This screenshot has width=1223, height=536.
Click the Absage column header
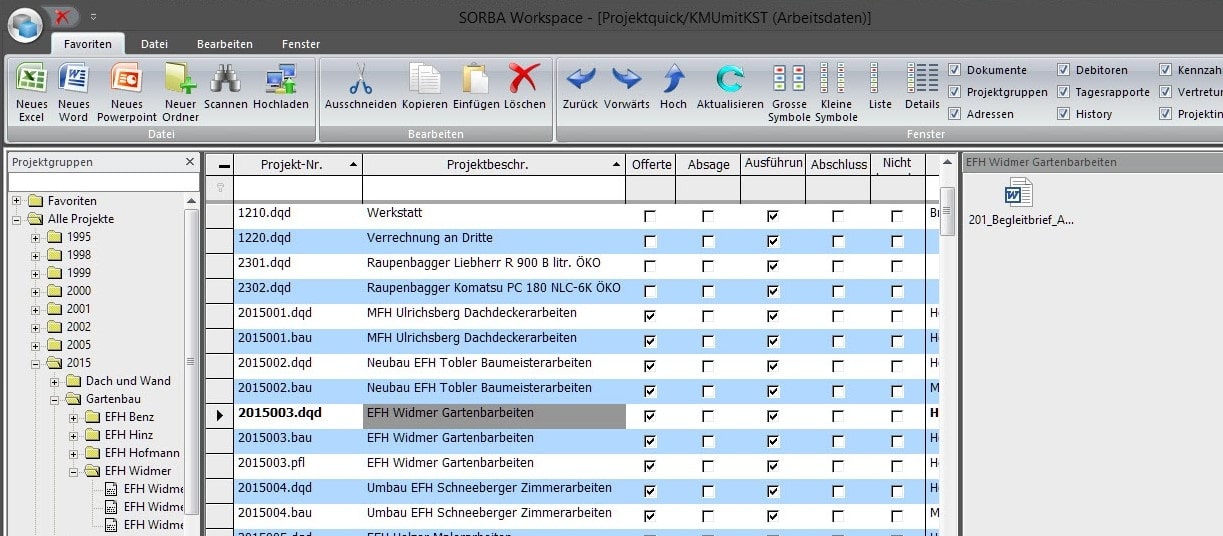pyautogui.click(x=708, y=164)
